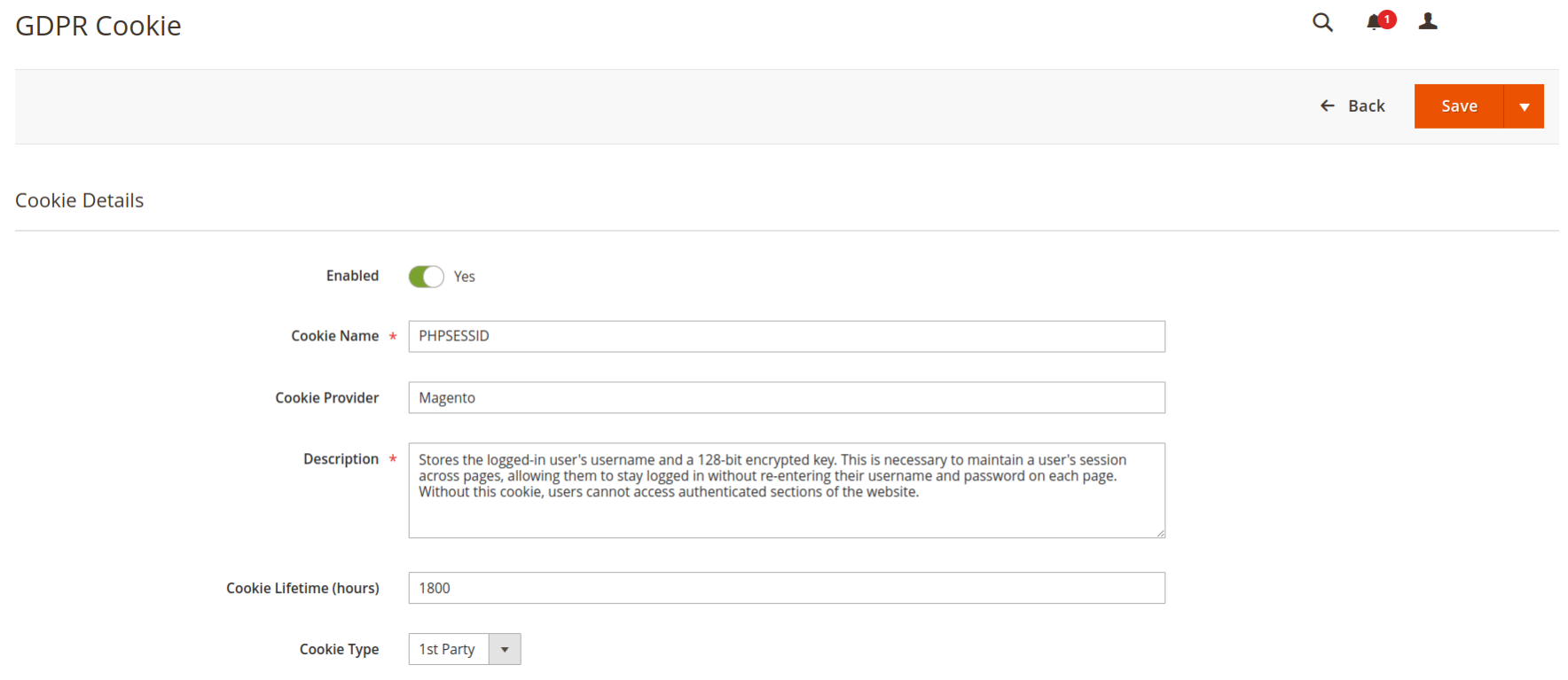Disable the Enabled toggle switch

(426, 277)
